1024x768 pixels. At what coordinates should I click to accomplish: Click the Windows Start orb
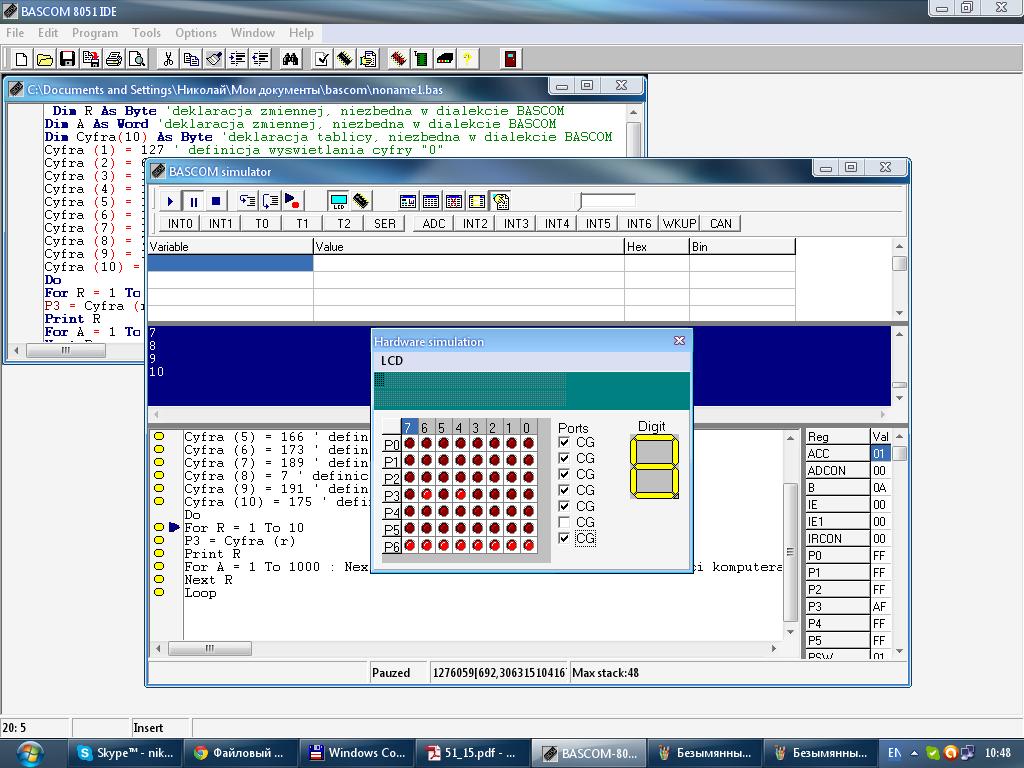[x=30, y=753]
